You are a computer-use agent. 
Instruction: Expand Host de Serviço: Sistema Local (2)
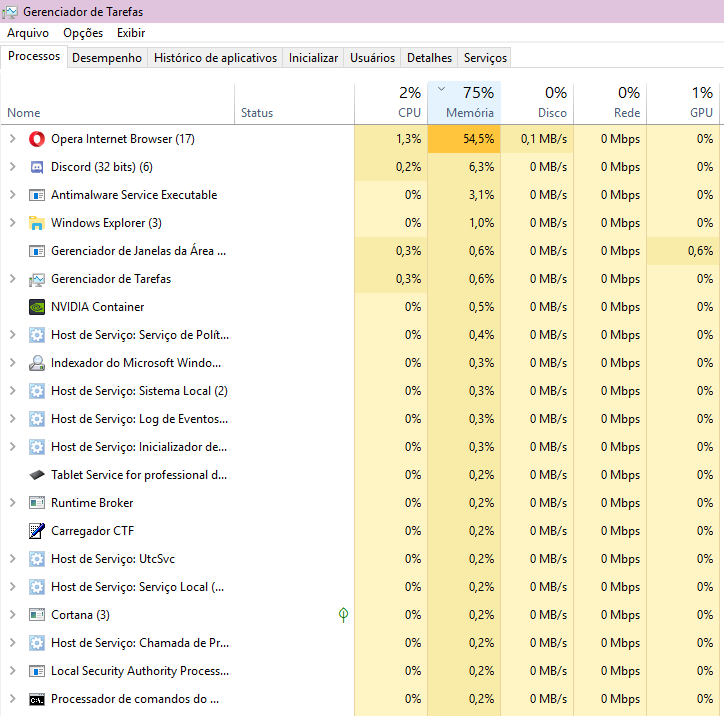click(13, 391)
